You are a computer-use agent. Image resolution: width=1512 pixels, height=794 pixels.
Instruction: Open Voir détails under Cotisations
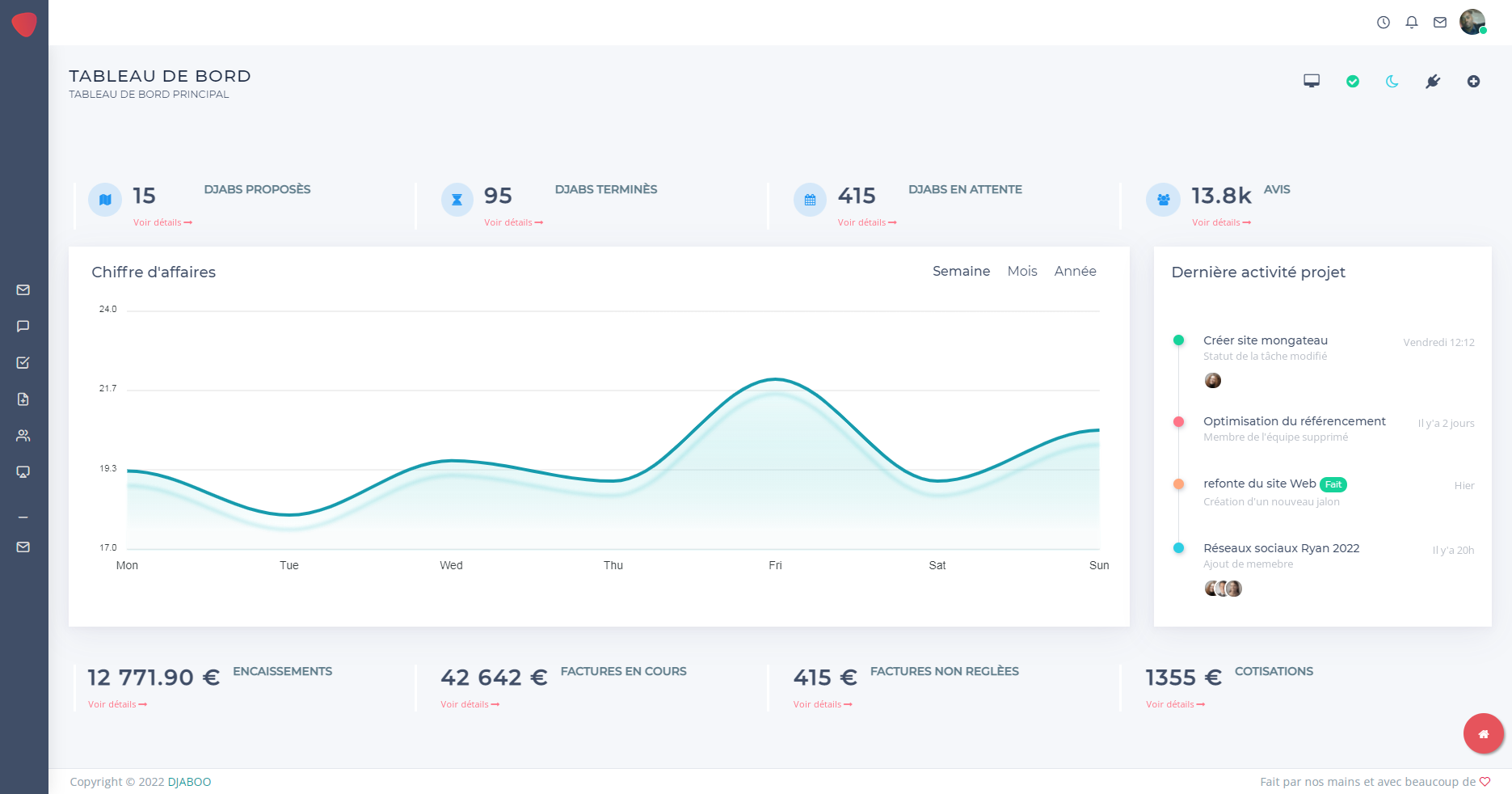[1175, 704]
